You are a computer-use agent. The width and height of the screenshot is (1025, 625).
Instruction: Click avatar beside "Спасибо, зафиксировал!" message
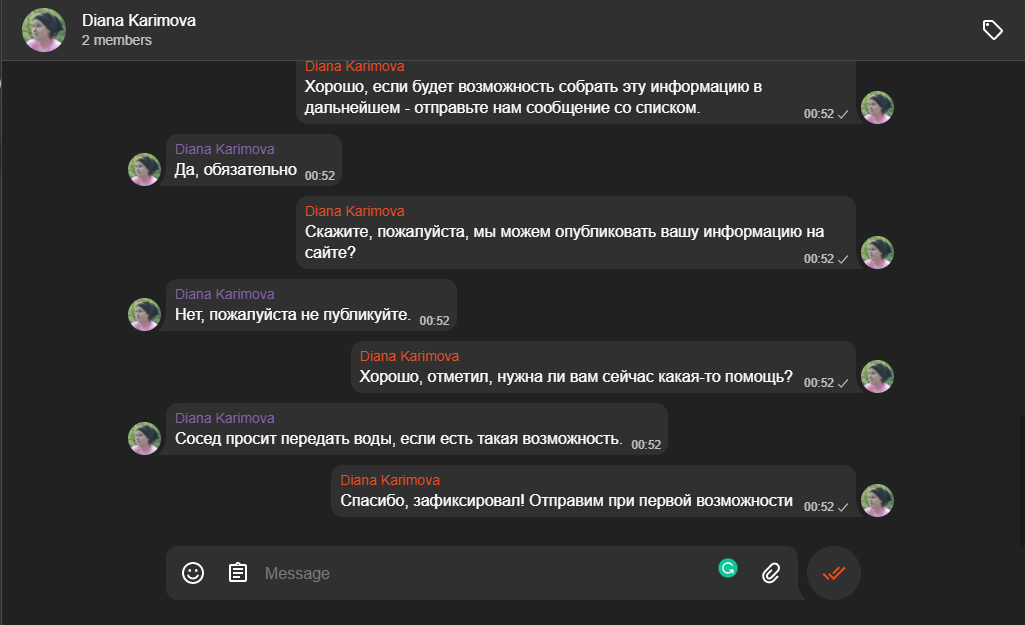pos(877,500)
